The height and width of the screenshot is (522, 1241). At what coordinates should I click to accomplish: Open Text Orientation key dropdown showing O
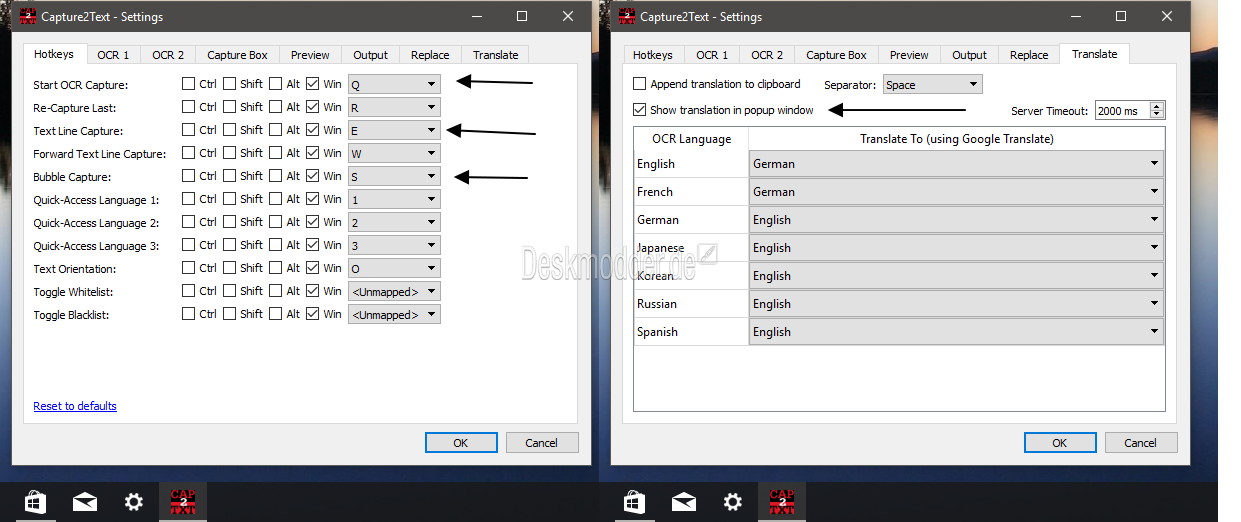394,268
